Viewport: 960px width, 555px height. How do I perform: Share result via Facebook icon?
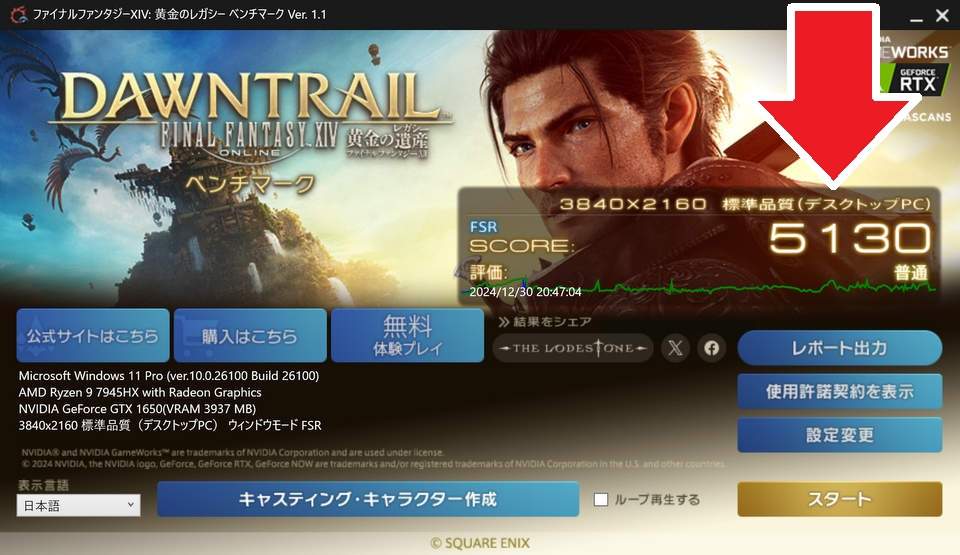point(711,348)
